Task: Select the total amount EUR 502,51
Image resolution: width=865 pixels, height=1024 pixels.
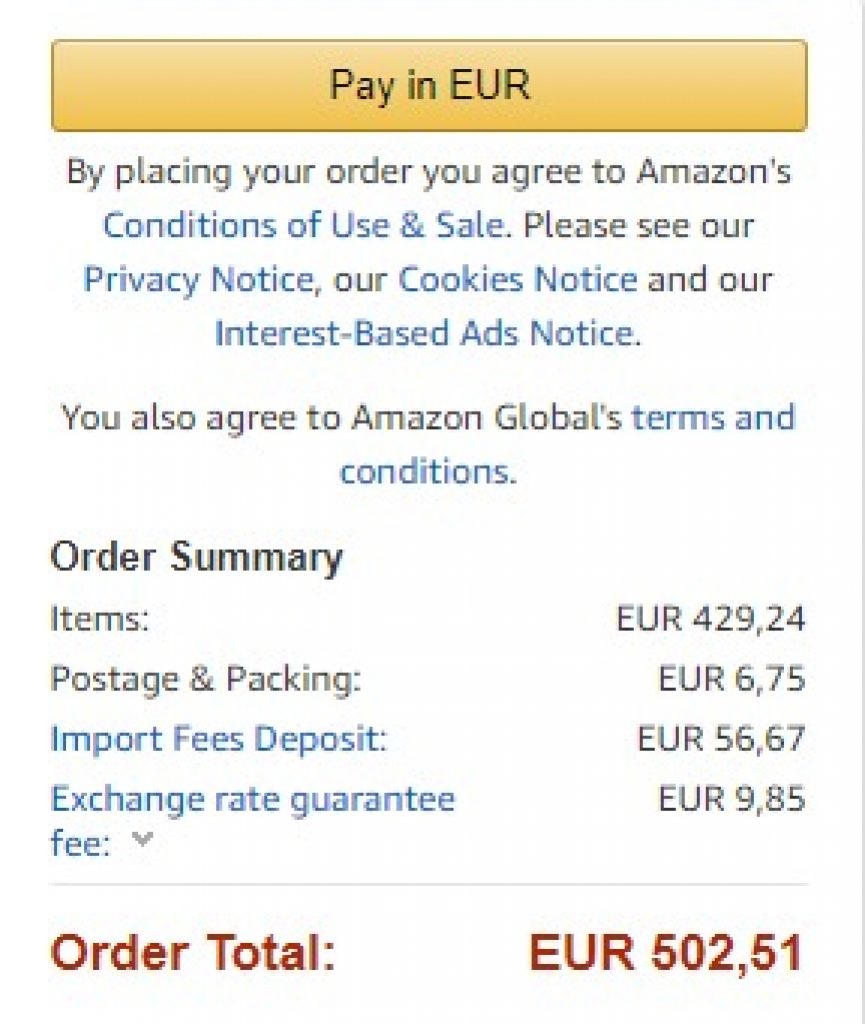Action: coord(666,953)
